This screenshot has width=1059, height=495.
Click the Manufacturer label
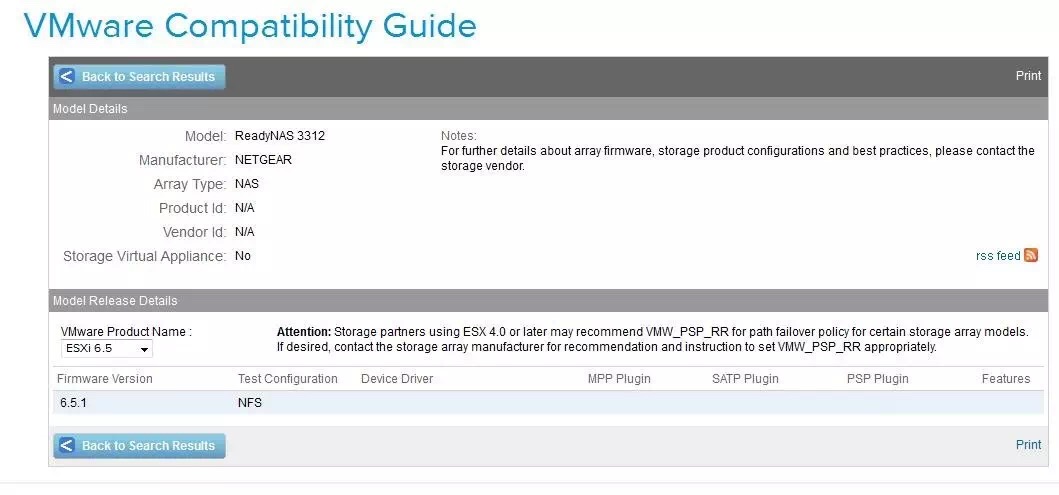tap(182, 160)
